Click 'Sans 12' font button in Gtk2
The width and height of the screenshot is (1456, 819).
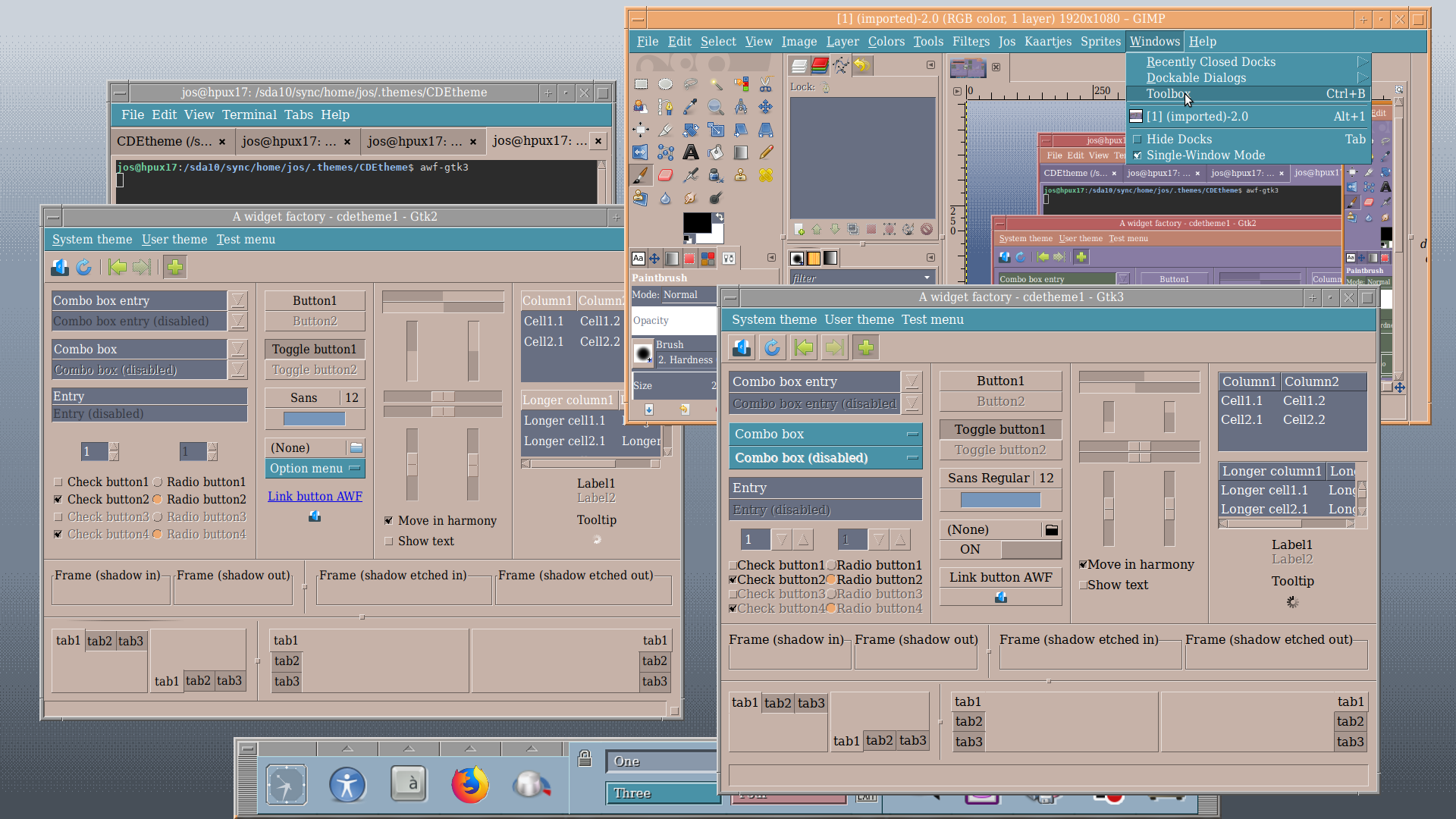coord(315,398)
